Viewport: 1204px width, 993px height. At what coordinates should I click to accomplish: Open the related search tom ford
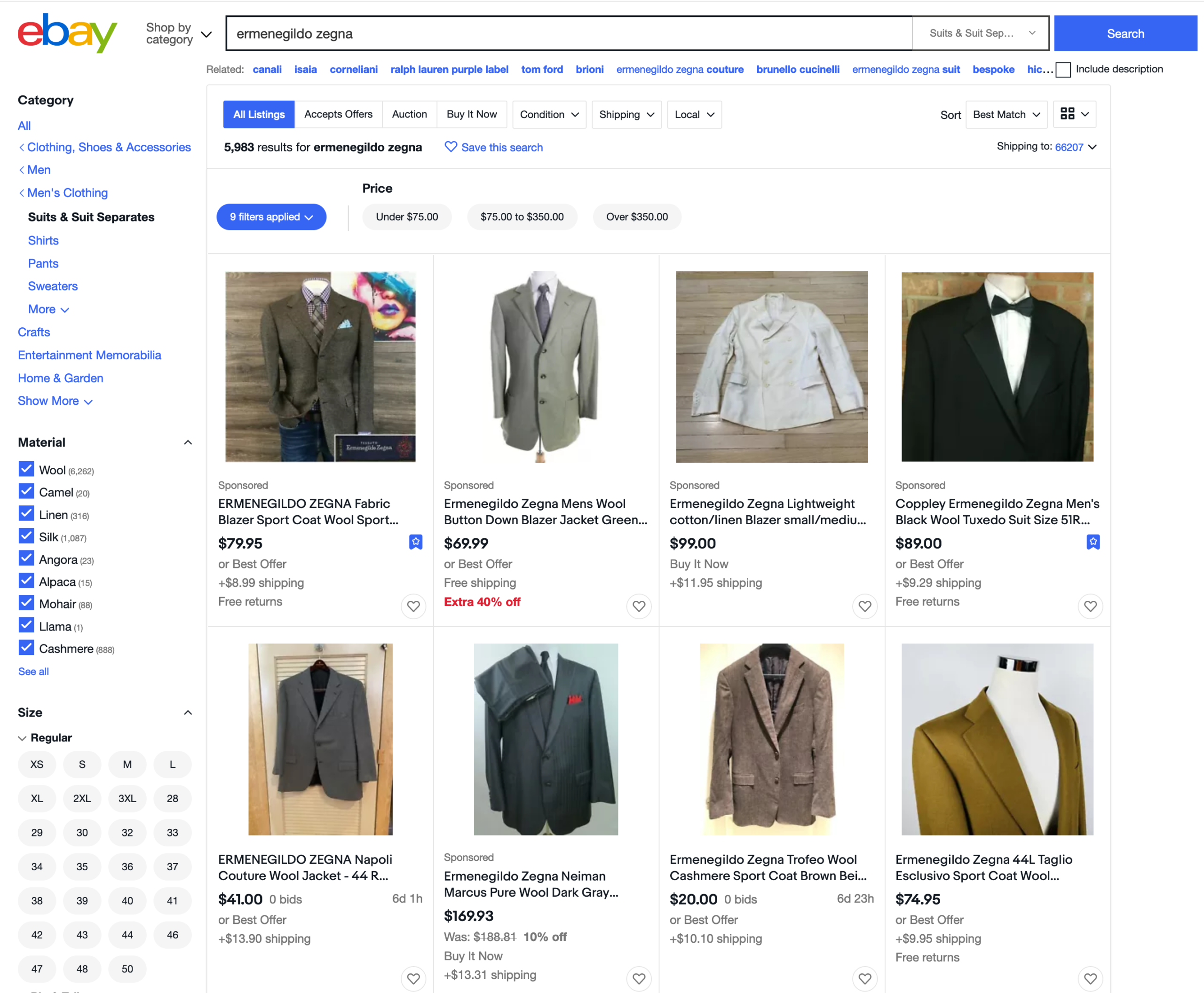pyautogui.click(x=542, y=69)
